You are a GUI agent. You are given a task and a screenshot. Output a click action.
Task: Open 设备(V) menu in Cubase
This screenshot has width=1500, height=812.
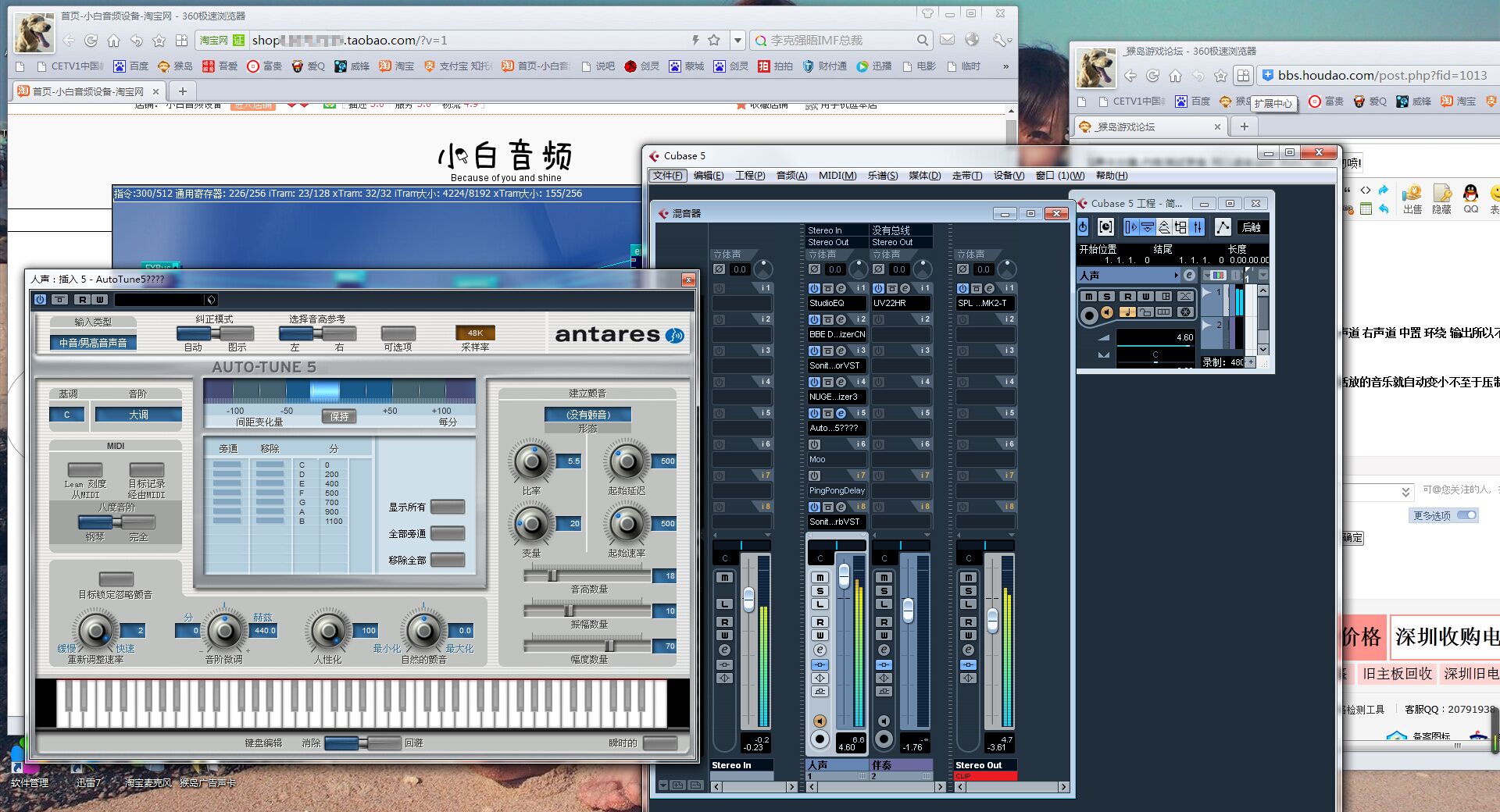pos(1009,176)
